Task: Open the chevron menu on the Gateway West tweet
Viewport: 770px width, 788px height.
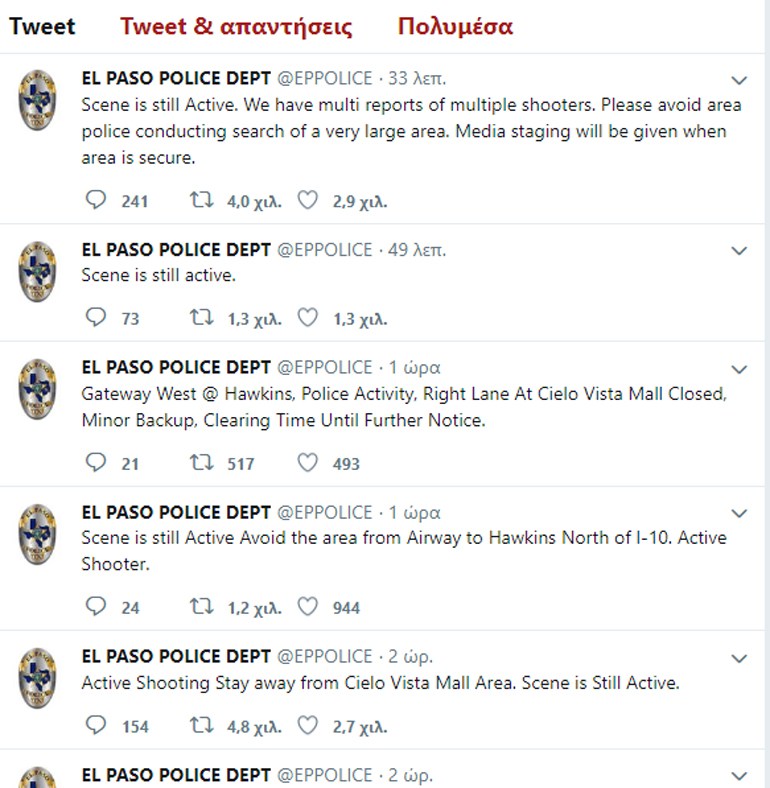Action: pos(739,369)
